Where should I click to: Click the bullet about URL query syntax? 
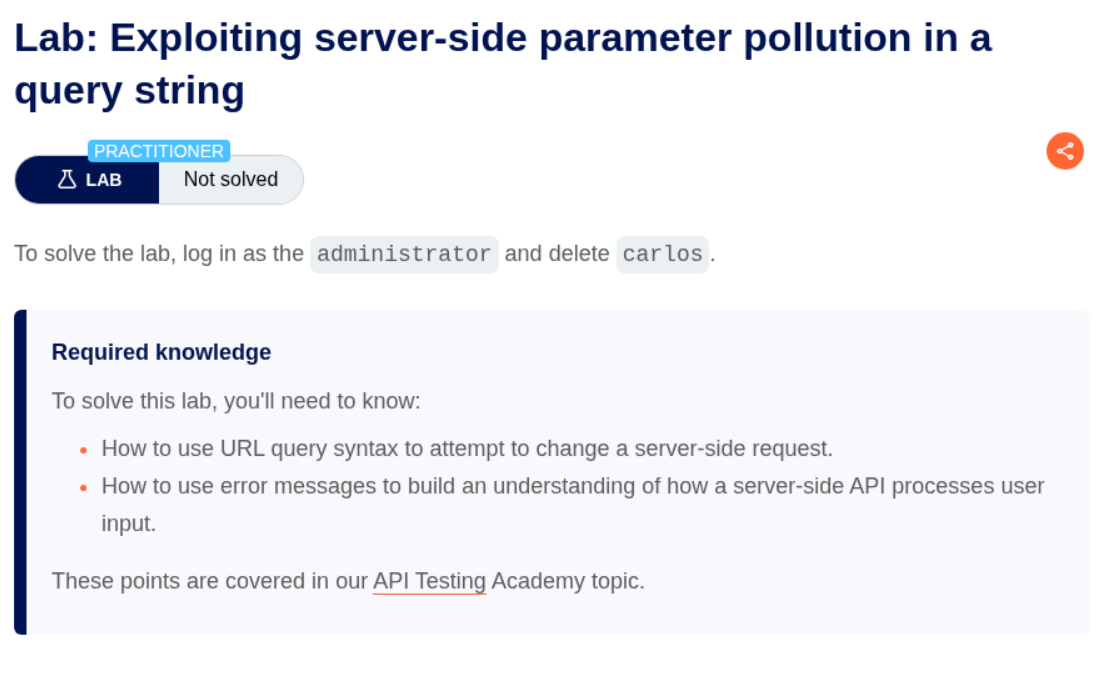click(x=467, y=448)
